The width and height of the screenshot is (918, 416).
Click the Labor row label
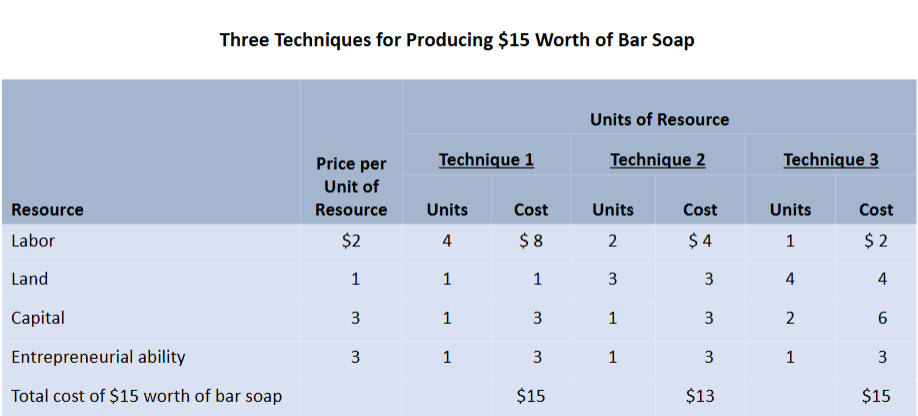[31, 241]
